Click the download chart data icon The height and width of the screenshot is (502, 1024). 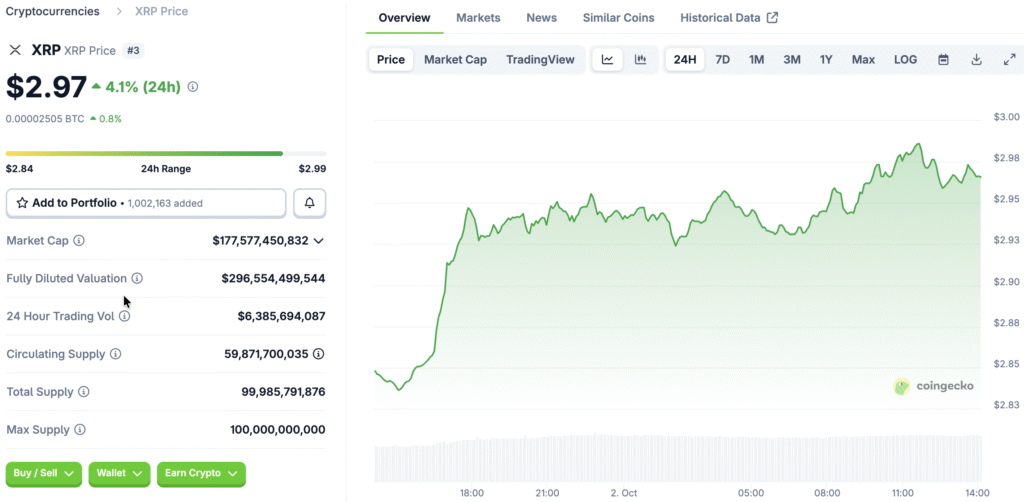pyautogui.click(x=976, y=60)
